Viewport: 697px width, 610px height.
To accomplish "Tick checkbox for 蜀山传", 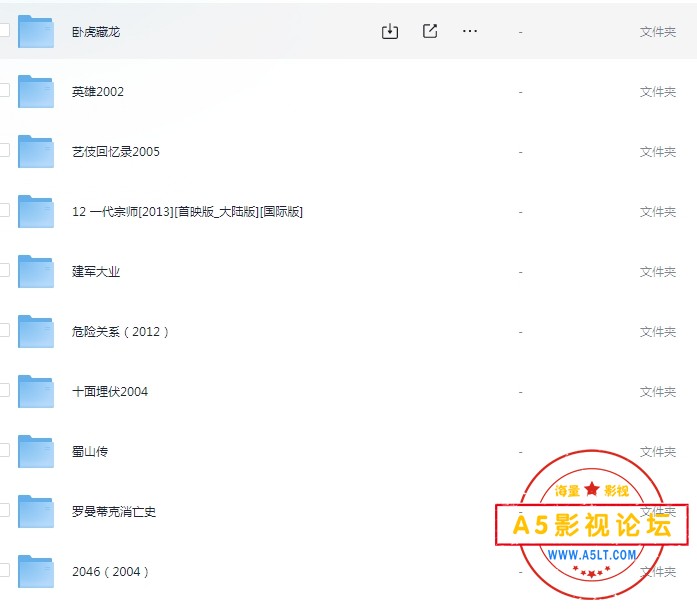I will point(4,450).
